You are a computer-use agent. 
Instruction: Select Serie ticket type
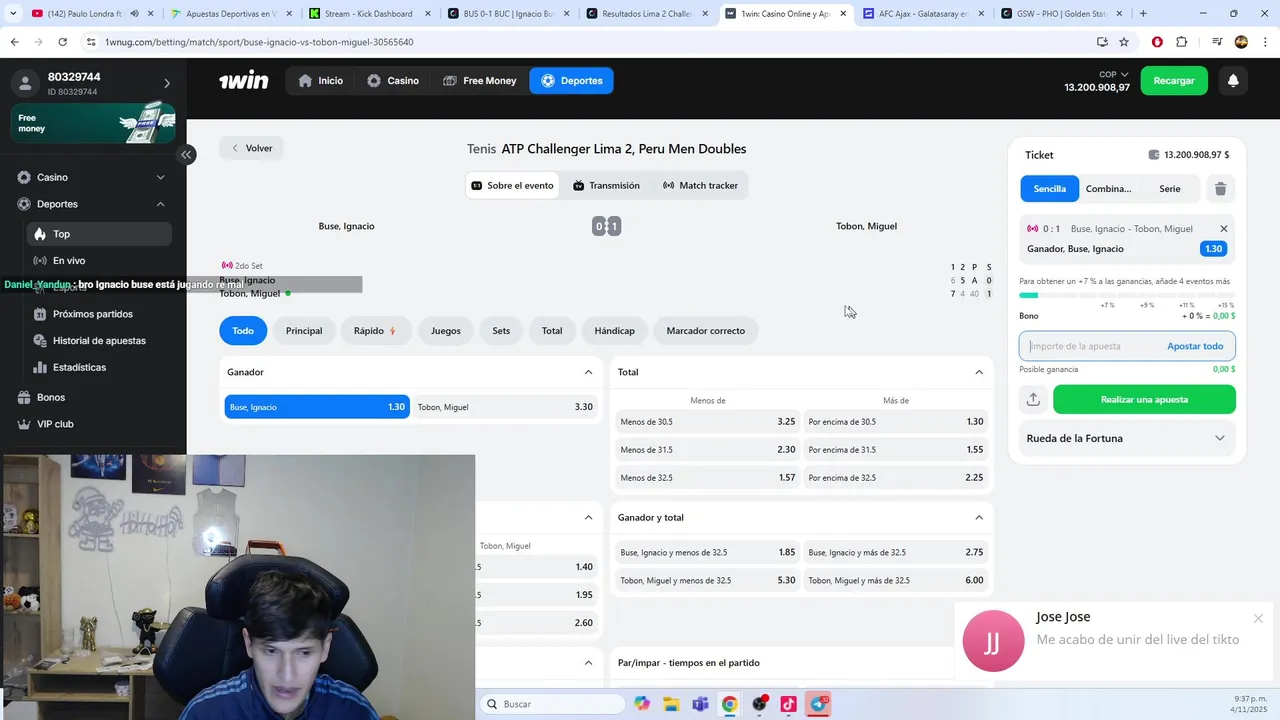(x=1170, y=189)
